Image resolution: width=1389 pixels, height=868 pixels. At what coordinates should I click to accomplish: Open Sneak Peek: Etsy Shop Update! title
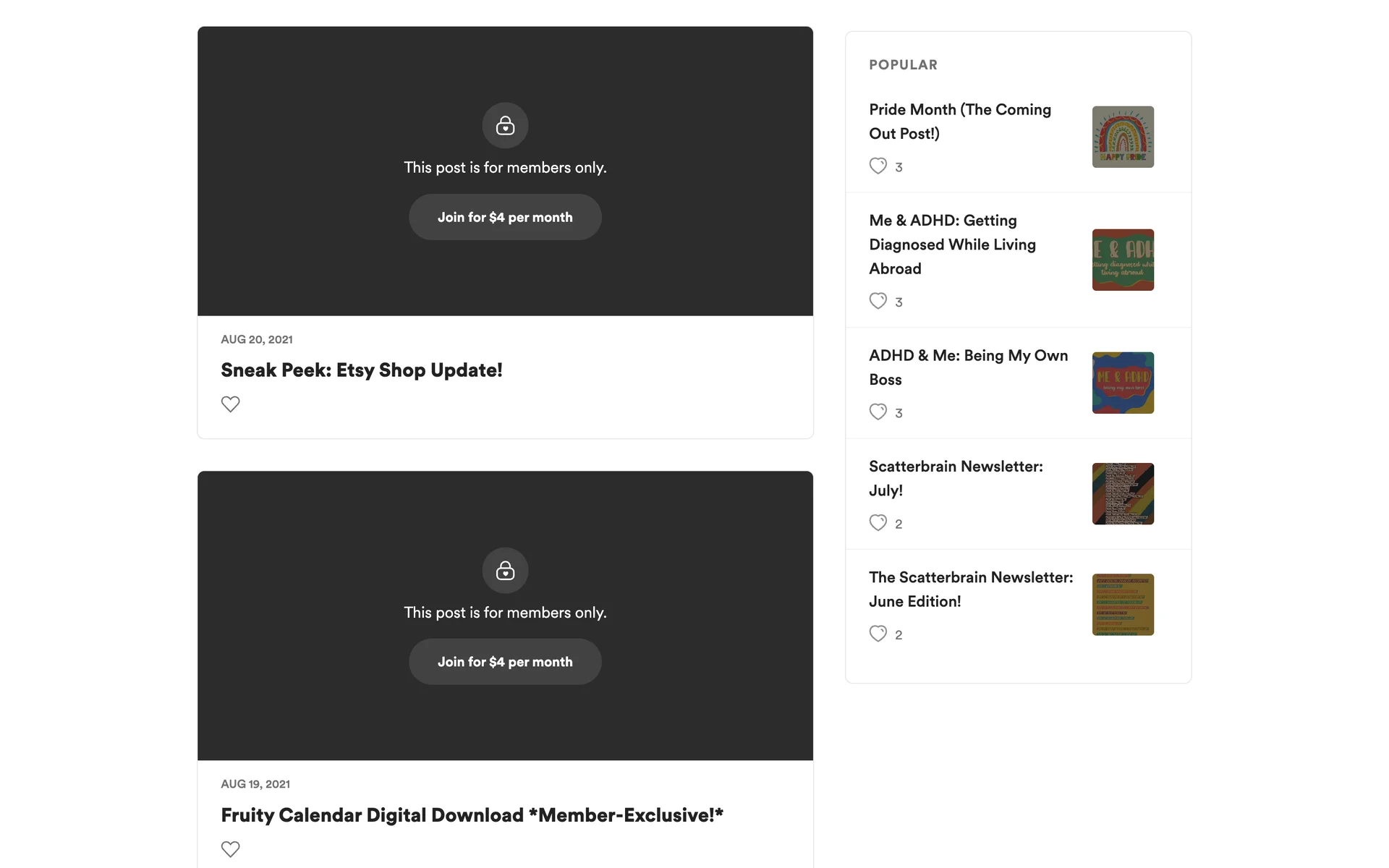361,370
